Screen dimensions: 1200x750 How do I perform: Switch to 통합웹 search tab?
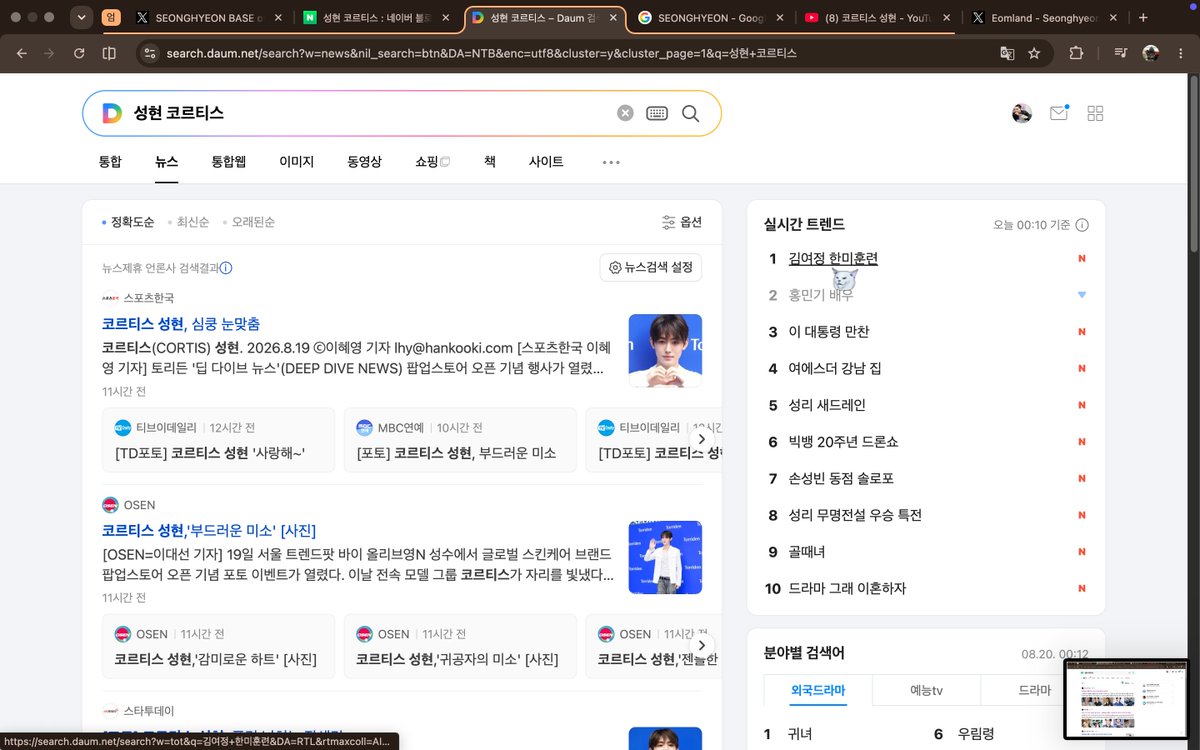tap(229, 162)
